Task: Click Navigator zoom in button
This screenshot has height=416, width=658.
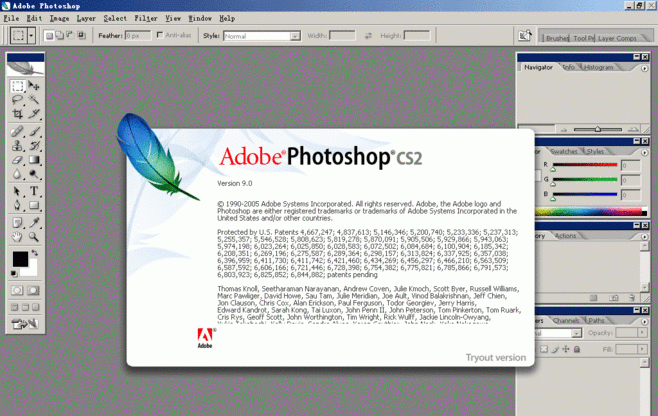Action: pyautogui.click(x=633, y=130)
